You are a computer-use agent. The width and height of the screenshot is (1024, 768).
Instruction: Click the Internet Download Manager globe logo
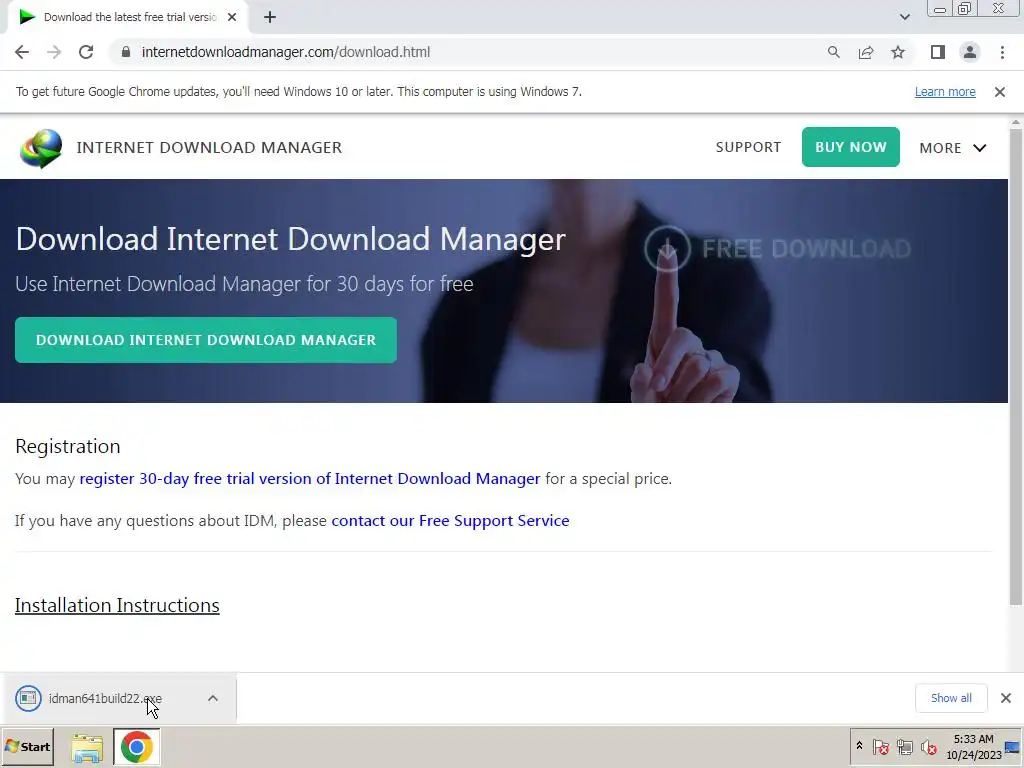point(41,148)
